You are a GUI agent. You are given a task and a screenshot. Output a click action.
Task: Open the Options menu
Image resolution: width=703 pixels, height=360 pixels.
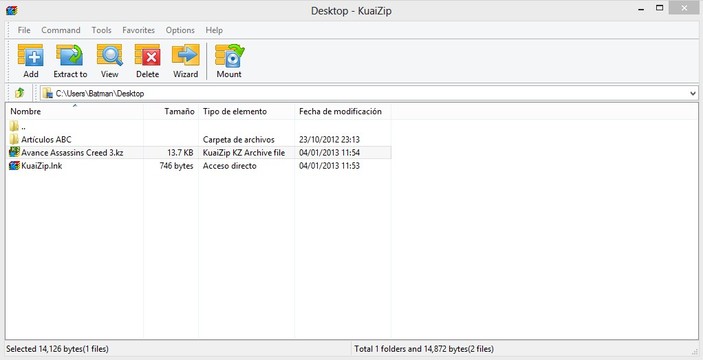(180, 30)
